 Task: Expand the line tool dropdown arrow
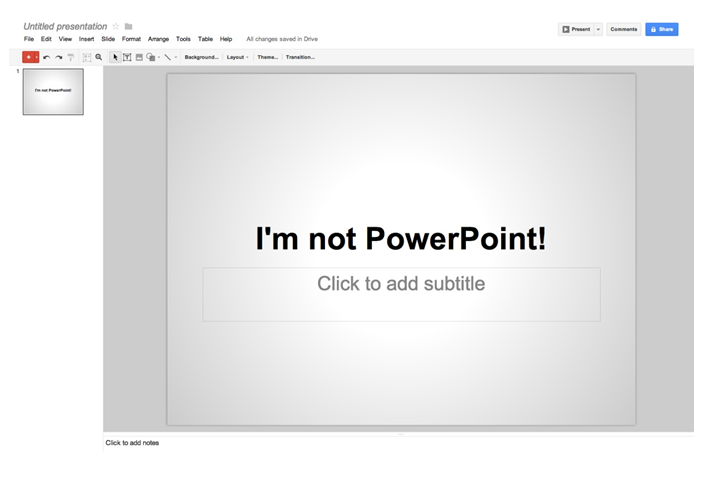point(176,57)
